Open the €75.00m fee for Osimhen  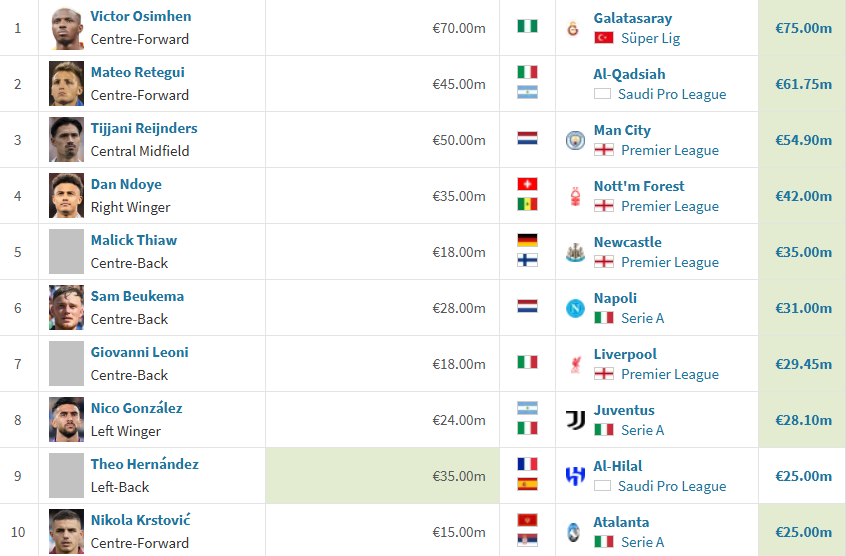pyautogui.click(x=803, y=29)
